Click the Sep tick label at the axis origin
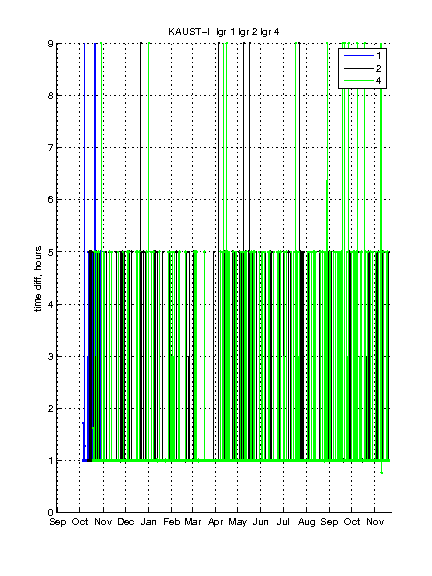Image resolution: width=432 pixels, height=576 pixels. coord(58,522)
